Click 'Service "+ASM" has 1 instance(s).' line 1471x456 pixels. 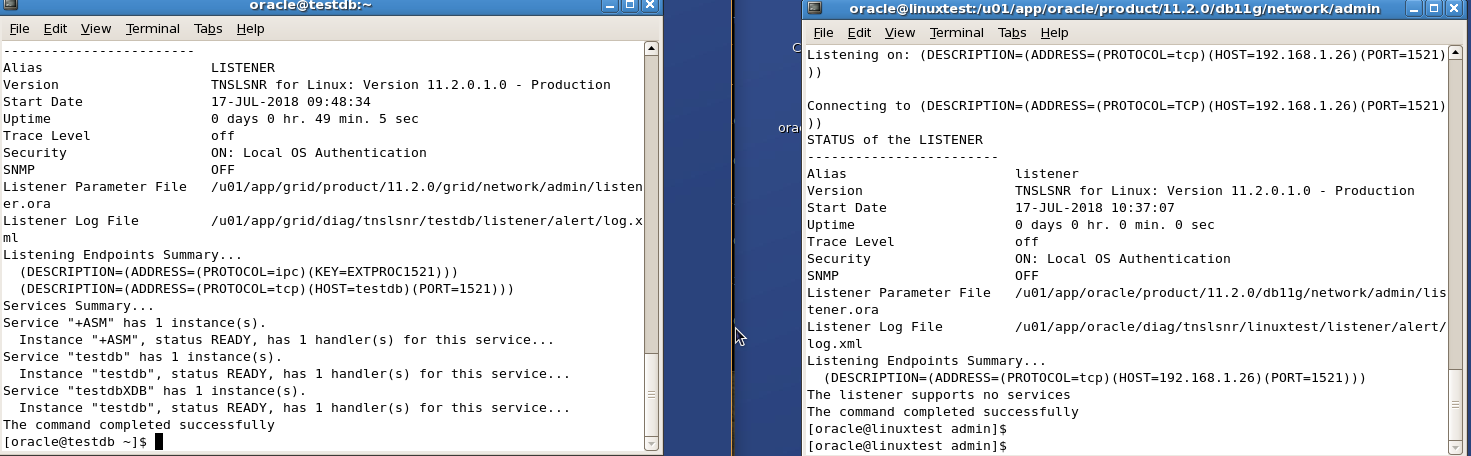[135, 323]
